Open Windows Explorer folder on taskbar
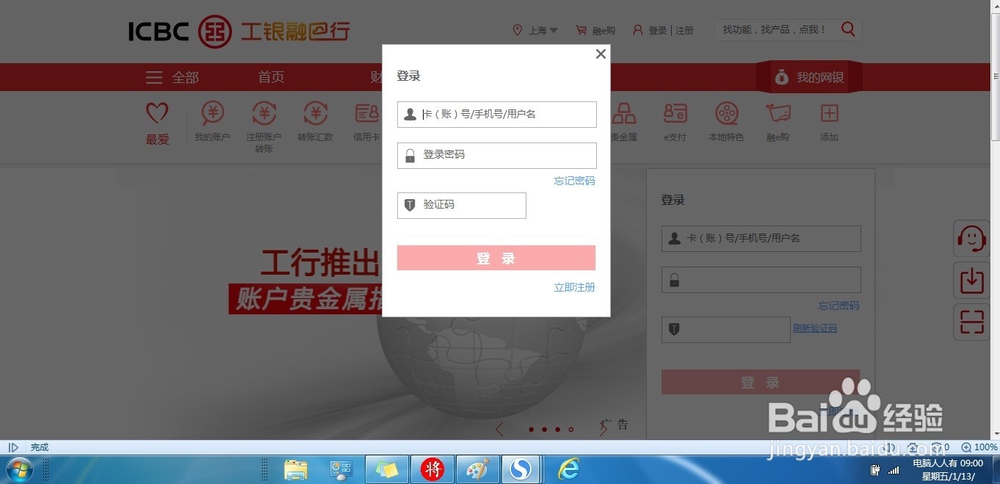The width and height of the screenshot is (1000, 484). [296, 471]
